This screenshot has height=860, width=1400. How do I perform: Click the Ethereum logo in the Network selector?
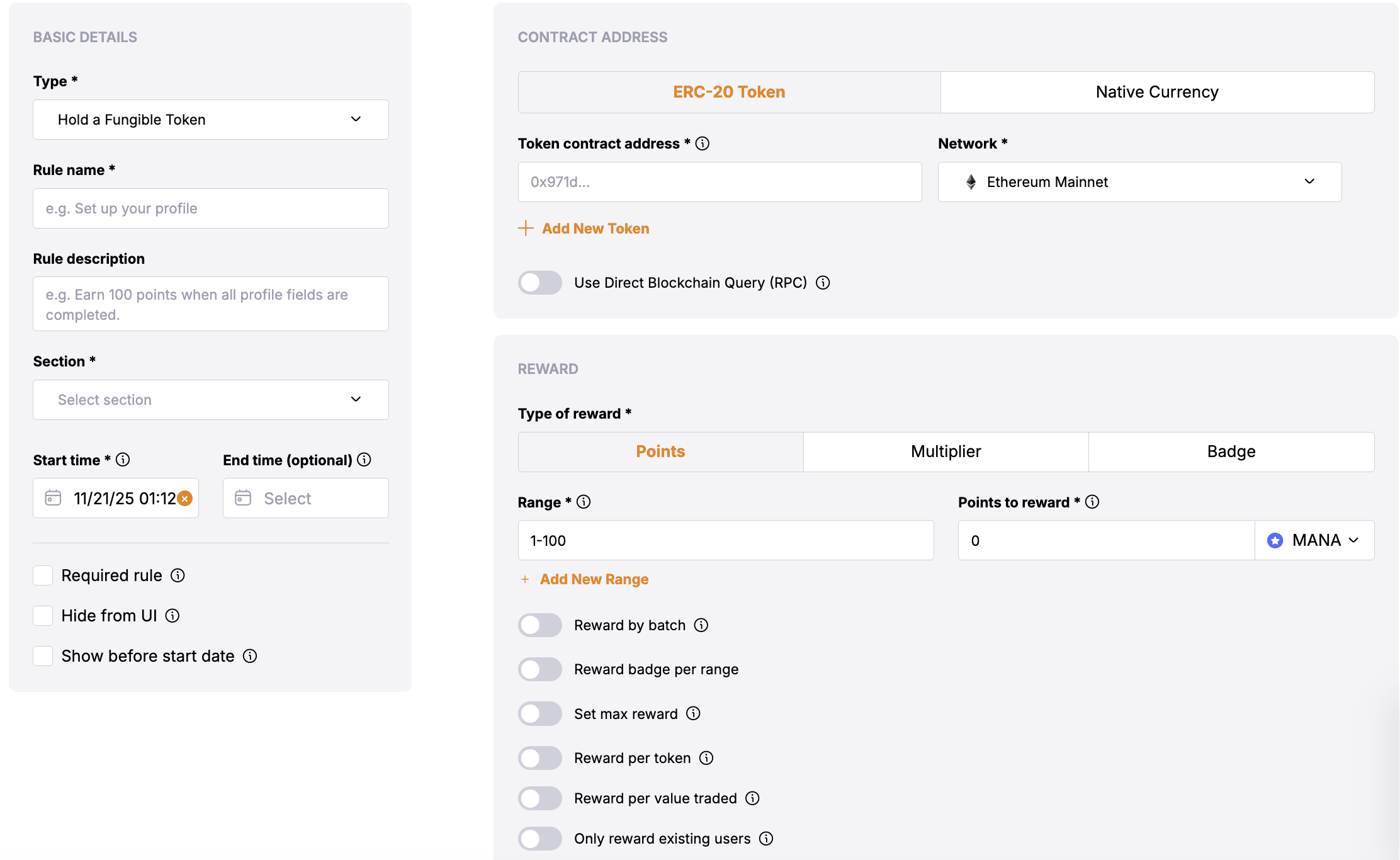[x=971, y=182]
